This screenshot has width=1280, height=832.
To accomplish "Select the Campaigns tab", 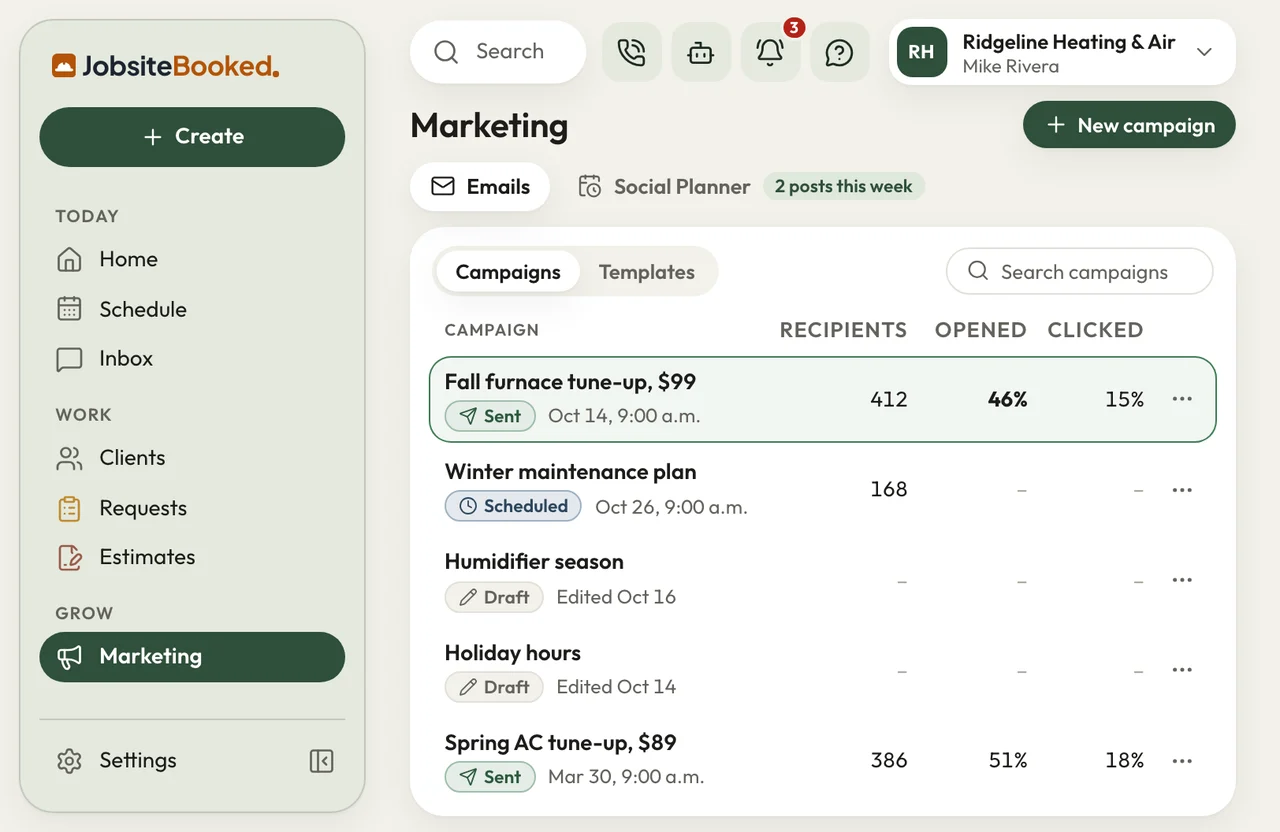I will click(508, 272).
